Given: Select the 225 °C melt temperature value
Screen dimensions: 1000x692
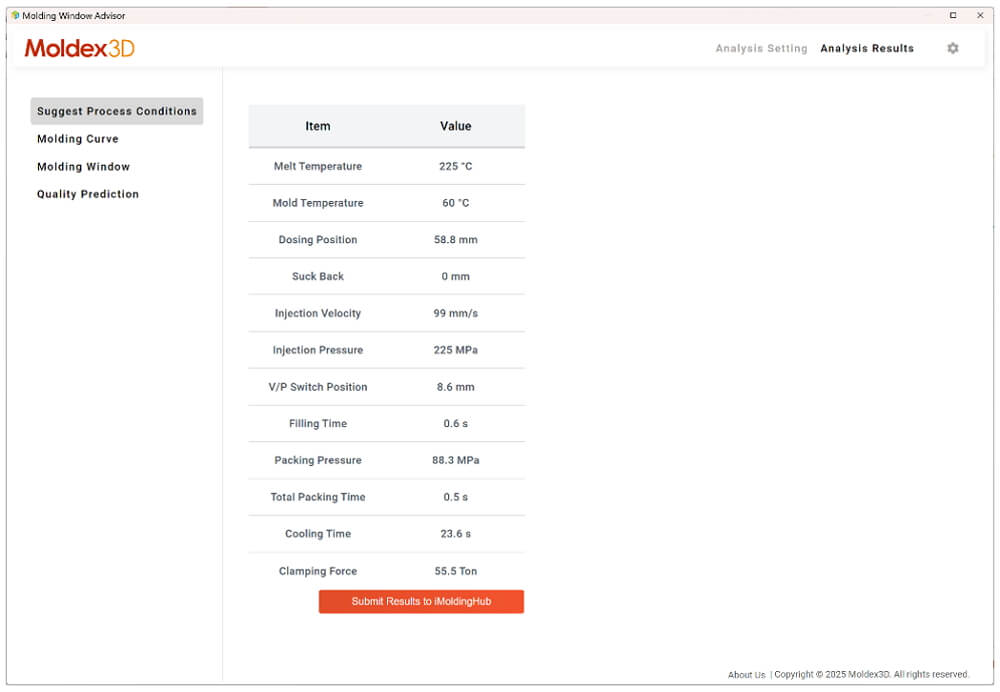Looking at the screenshot, I should pyautogui.click(x=455, y=166).
